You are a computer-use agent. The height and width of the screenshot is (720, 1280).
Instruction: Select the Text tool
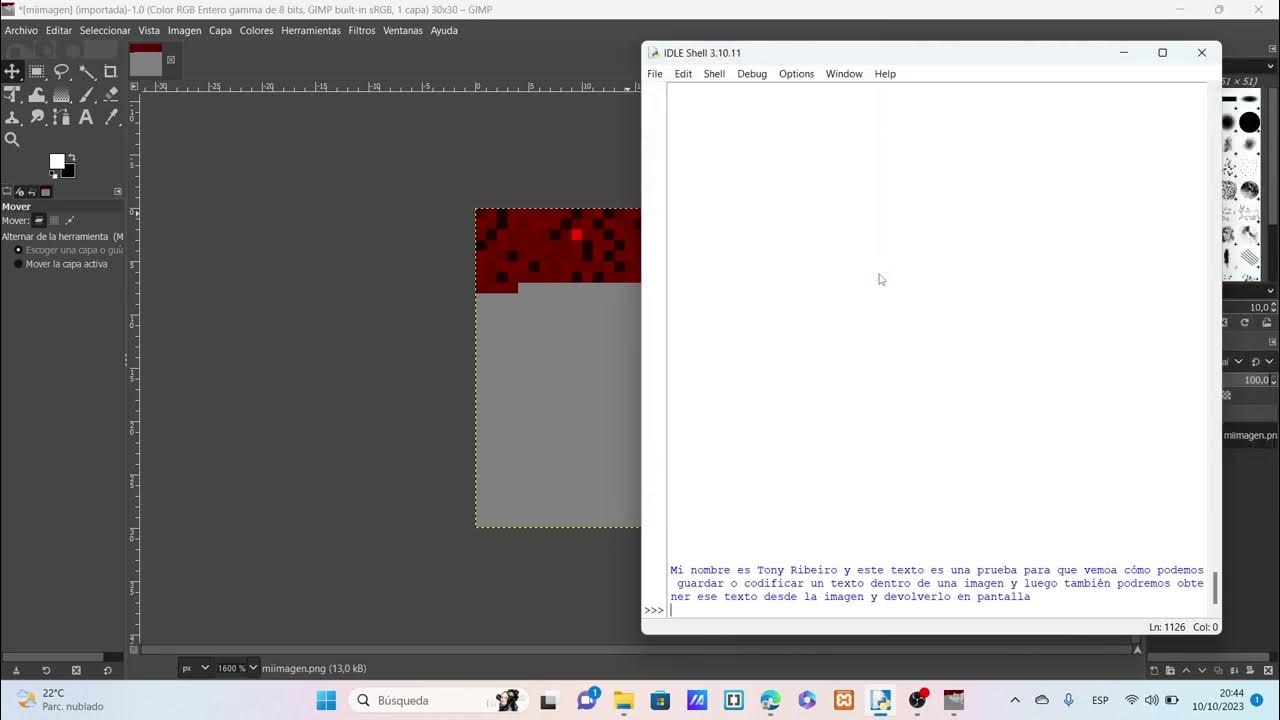coord(86,118)
